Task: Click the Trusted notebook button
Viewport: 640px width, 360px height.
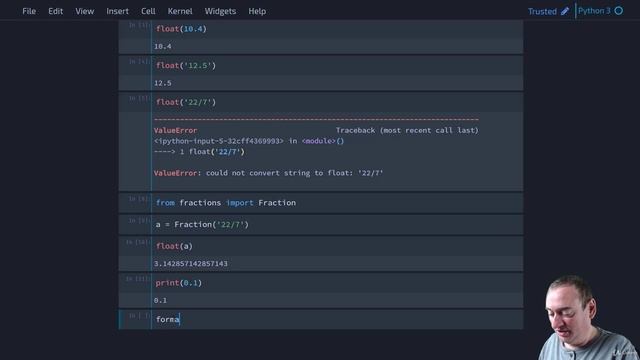Action: click(542, 11)
